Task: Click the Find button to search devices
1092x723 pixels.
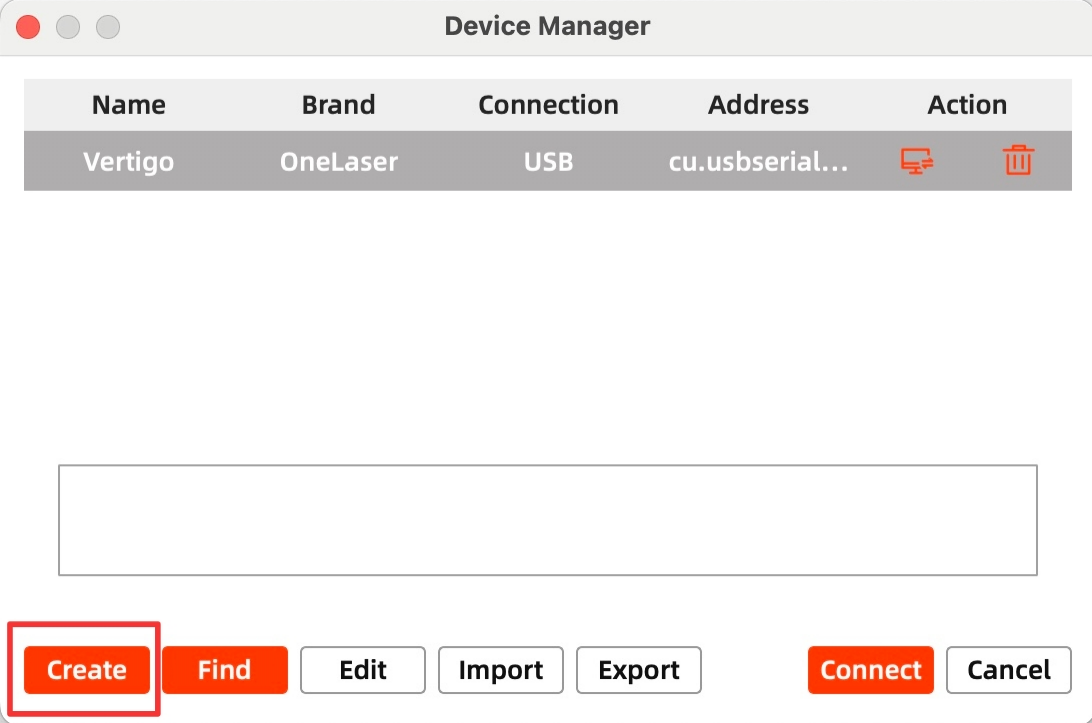Action: (225, 670)
